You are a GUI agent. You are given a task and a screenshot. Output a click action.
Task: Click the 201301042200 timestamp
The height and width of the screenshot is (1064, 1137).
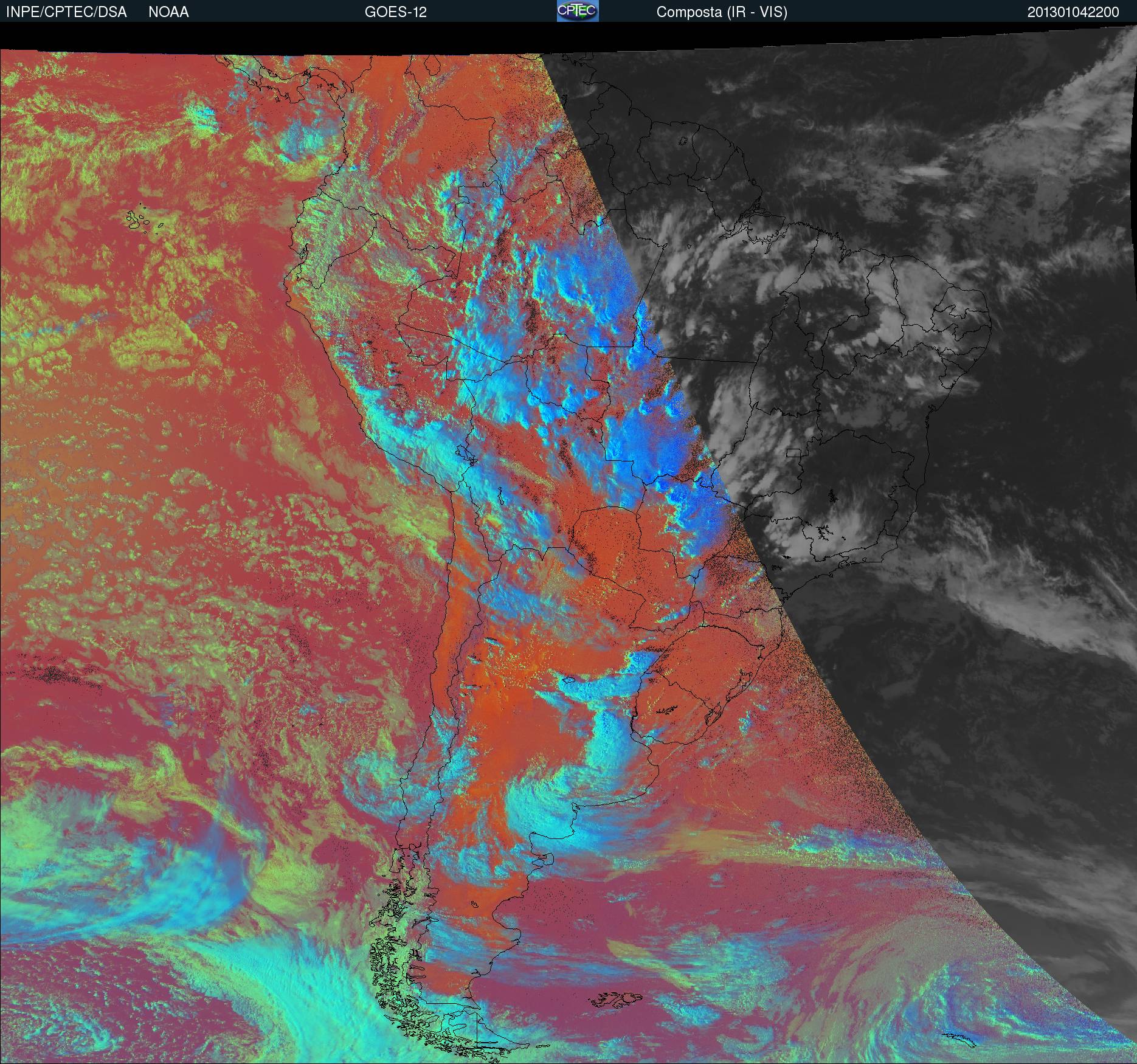pos(1073,12)
